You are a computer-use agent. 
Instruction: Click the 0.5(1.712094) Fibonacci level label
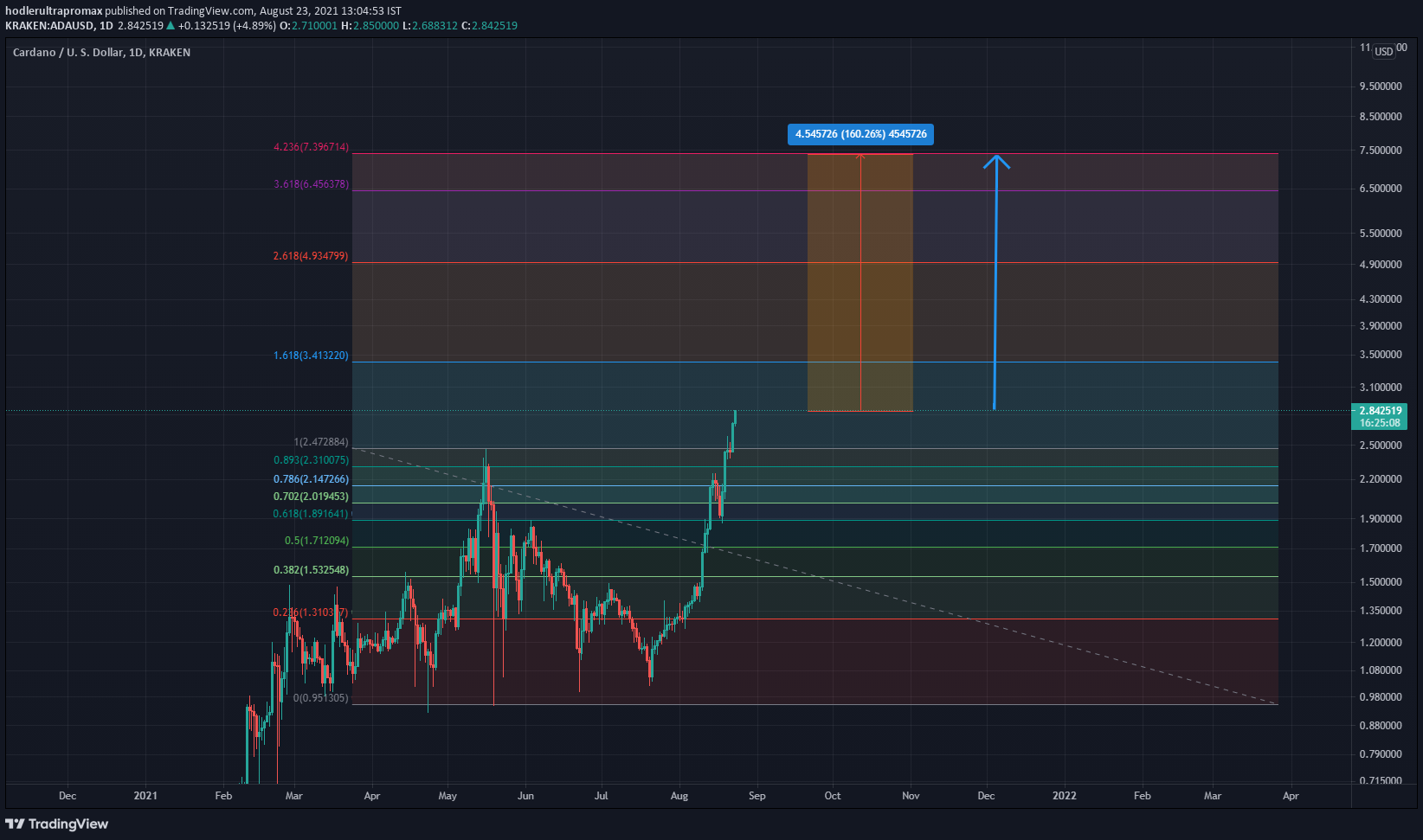[317, 541]
